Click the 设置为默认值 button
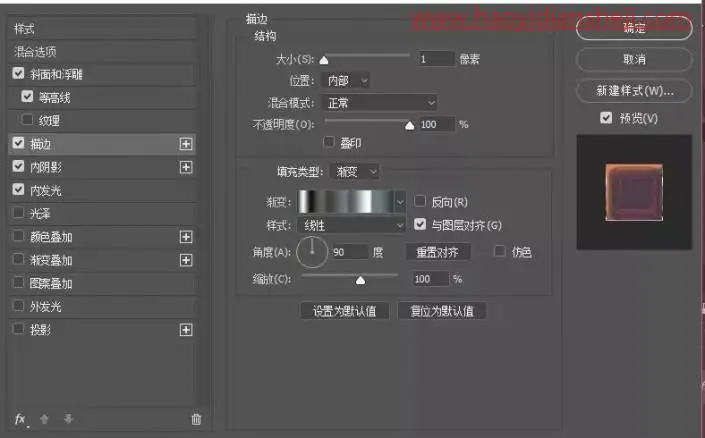 tap(345, 311)
